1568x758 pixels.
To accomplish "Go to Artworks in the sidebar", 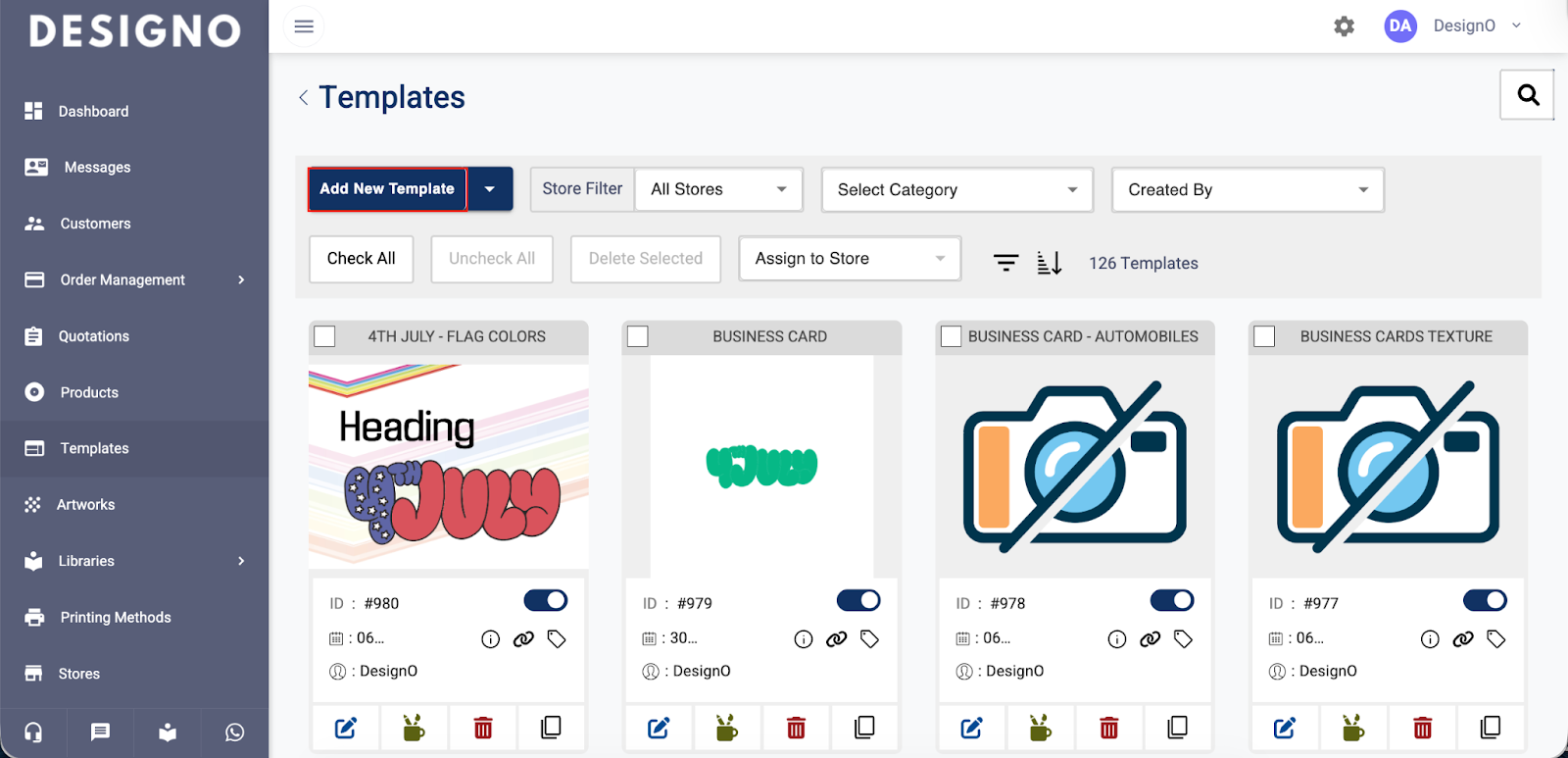I will point(86,505).
